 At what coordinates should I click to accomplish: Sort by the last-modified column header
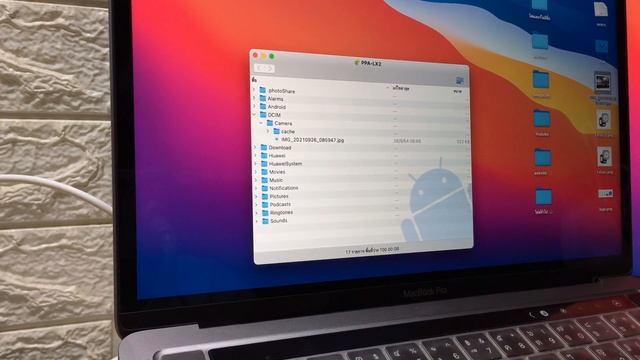click(x=401, y=88)
